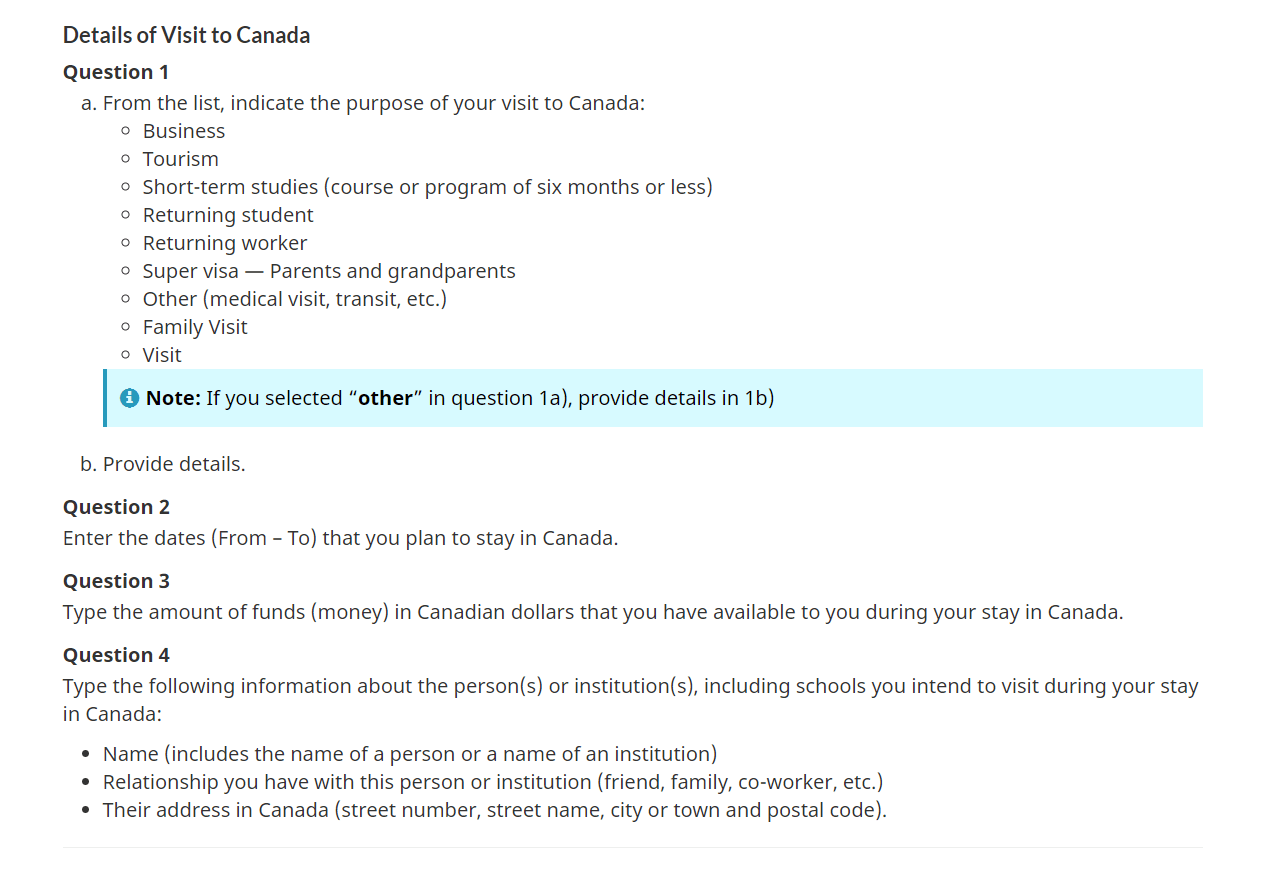Click the "Name (includes the name...)" bullet
1281x873 pixels.
pos(410,754)
